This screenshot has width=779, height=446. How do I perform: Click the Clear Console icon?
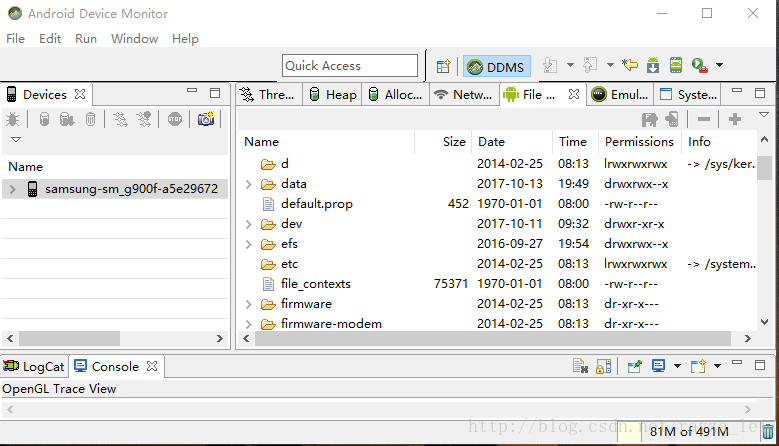pyautogui.click(x=580, y=367)
